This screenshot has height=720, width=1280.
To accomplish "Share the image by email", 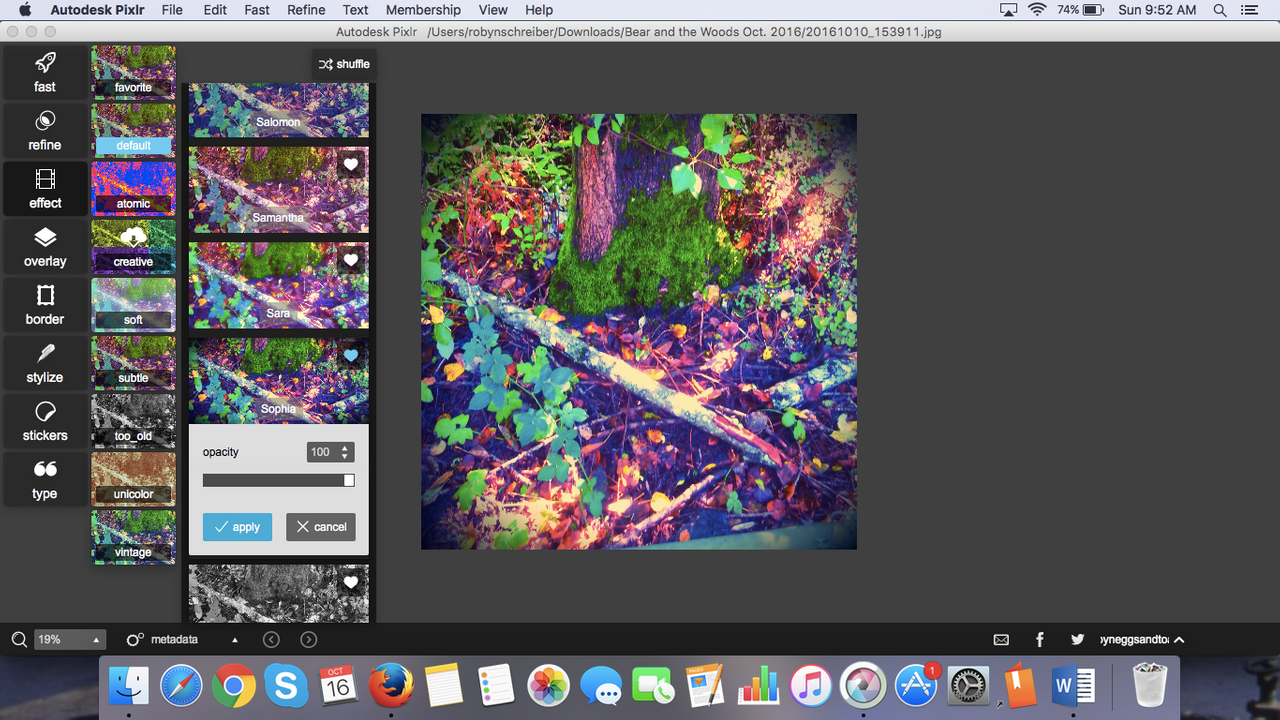I will pyautogui.click(x=1001, y=640).
